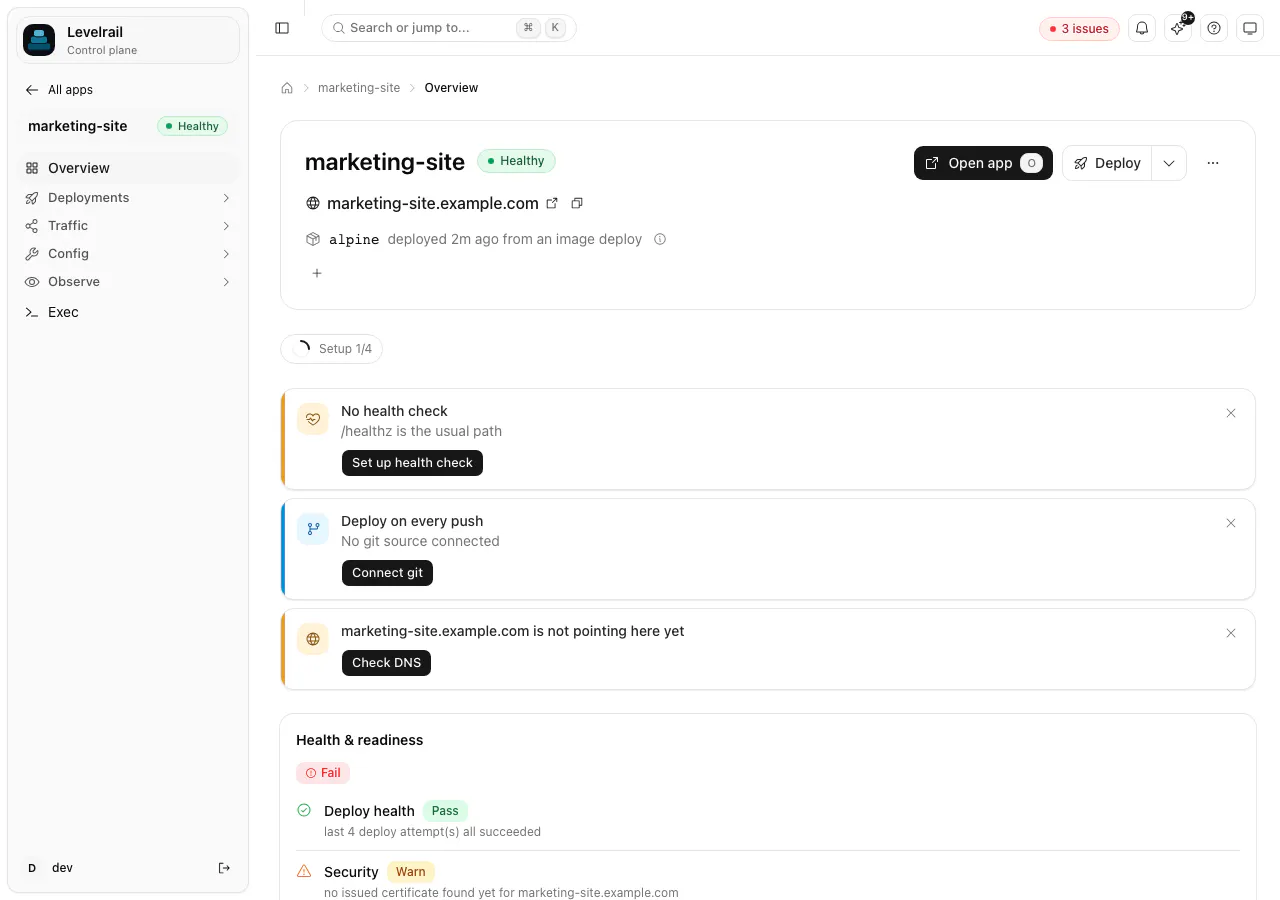Click the Connect git button

pos(387,573)
